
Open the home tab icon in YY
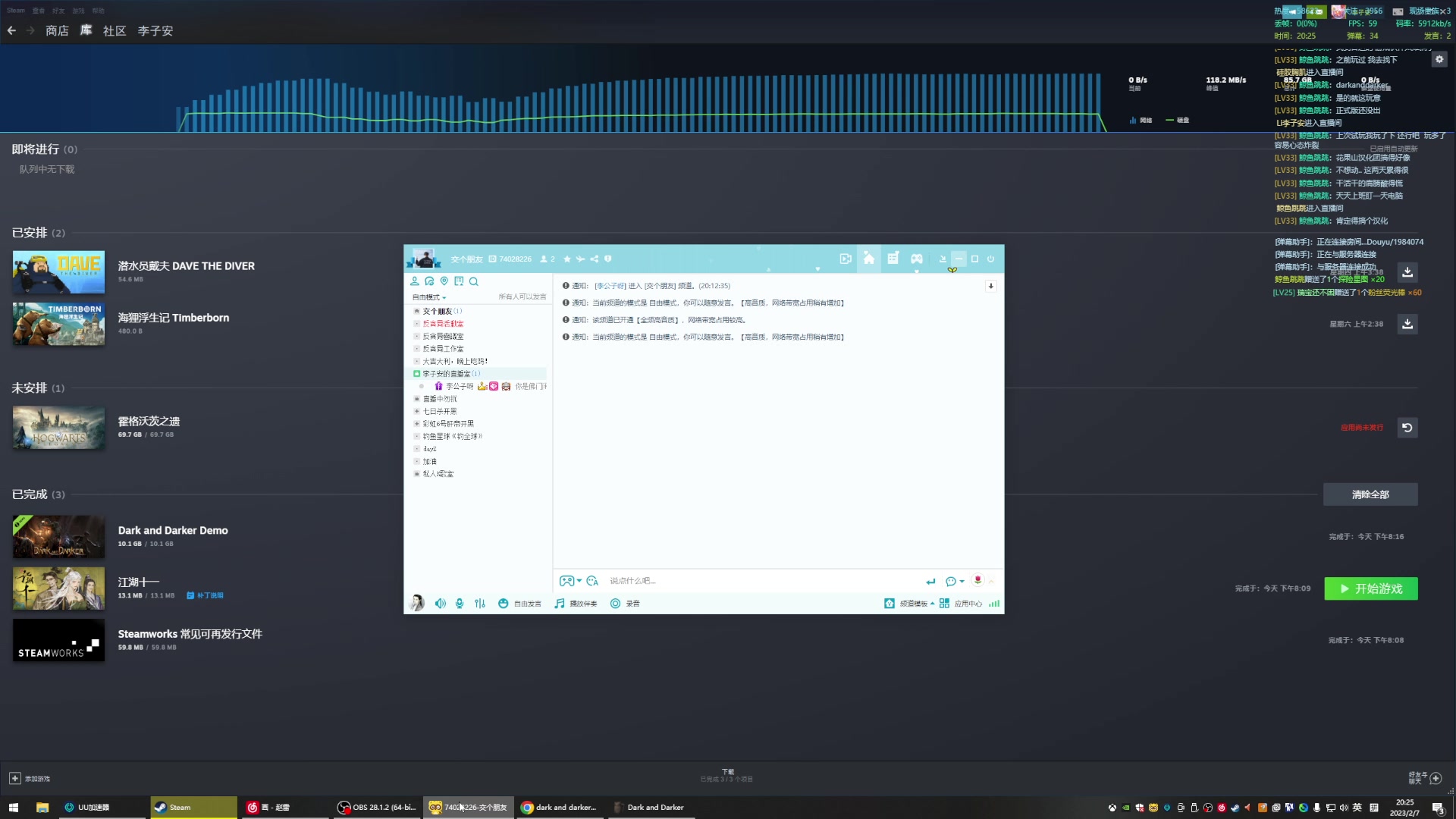(x=869, y=259)
